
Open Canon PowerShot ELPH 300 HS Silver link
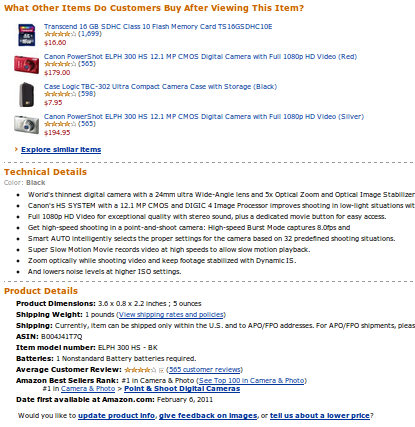tap(204, 117)
